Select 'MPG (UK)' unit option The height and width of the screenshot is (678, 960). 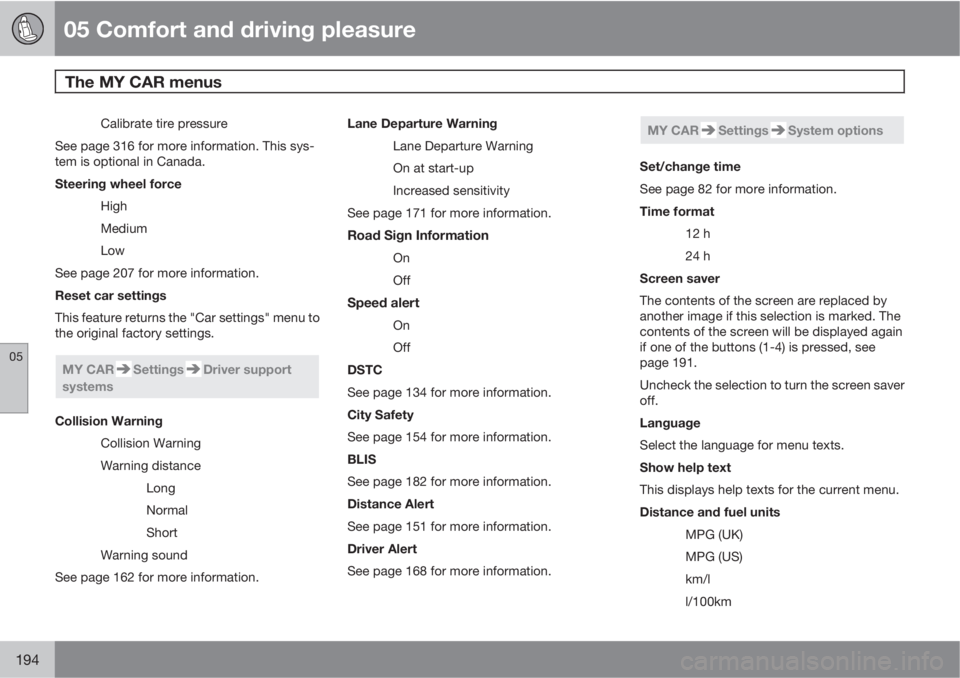point(714,535)
